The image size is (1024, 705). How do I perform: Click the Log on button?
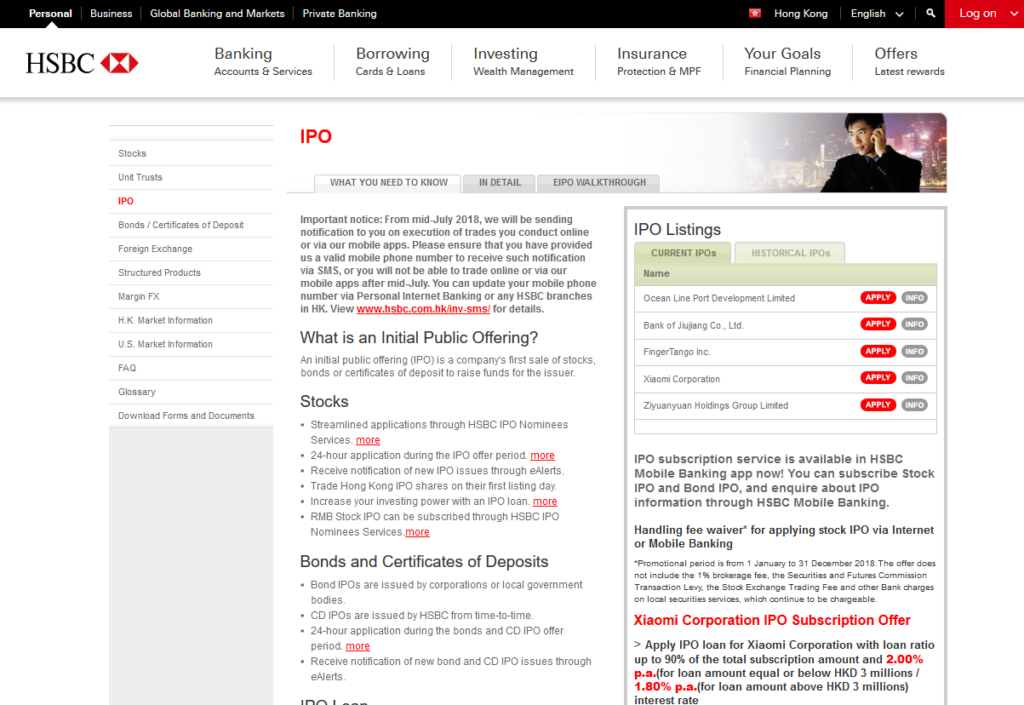[x=977, y=14]
